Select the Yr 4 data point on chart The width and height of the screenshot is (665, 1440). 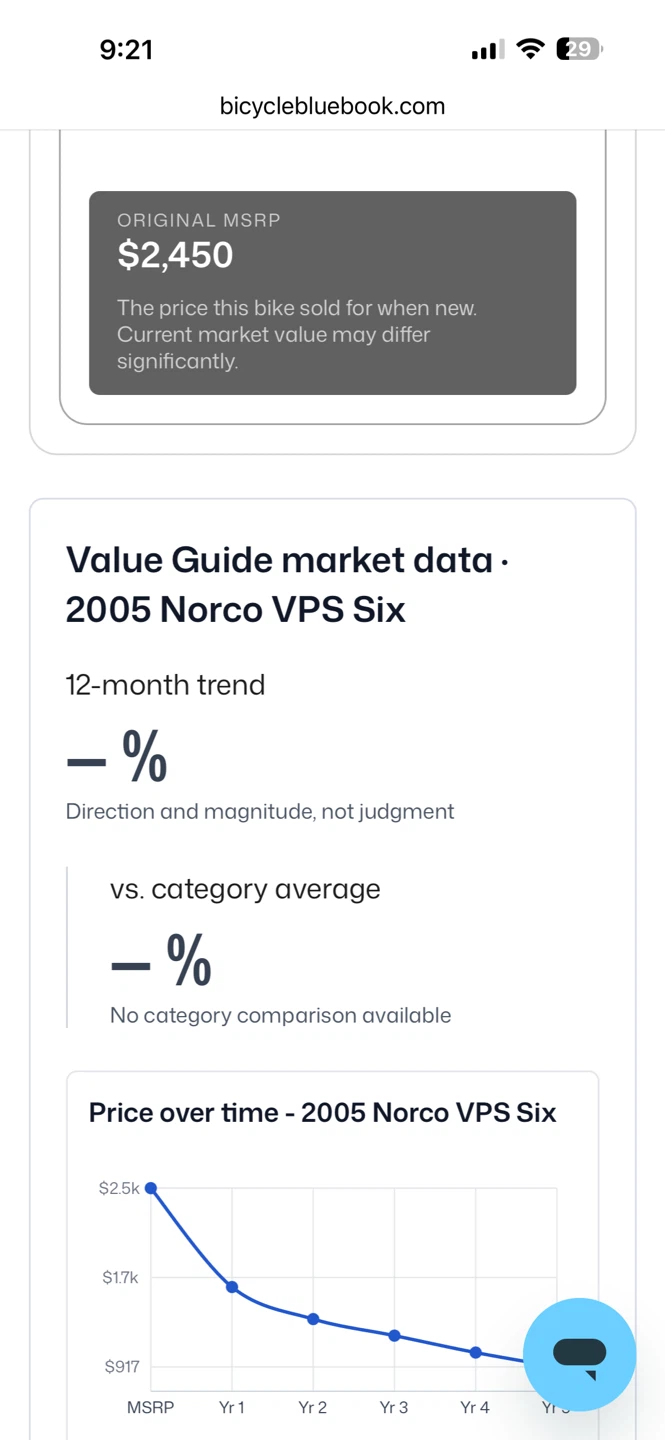click(x=475, y=1352)
